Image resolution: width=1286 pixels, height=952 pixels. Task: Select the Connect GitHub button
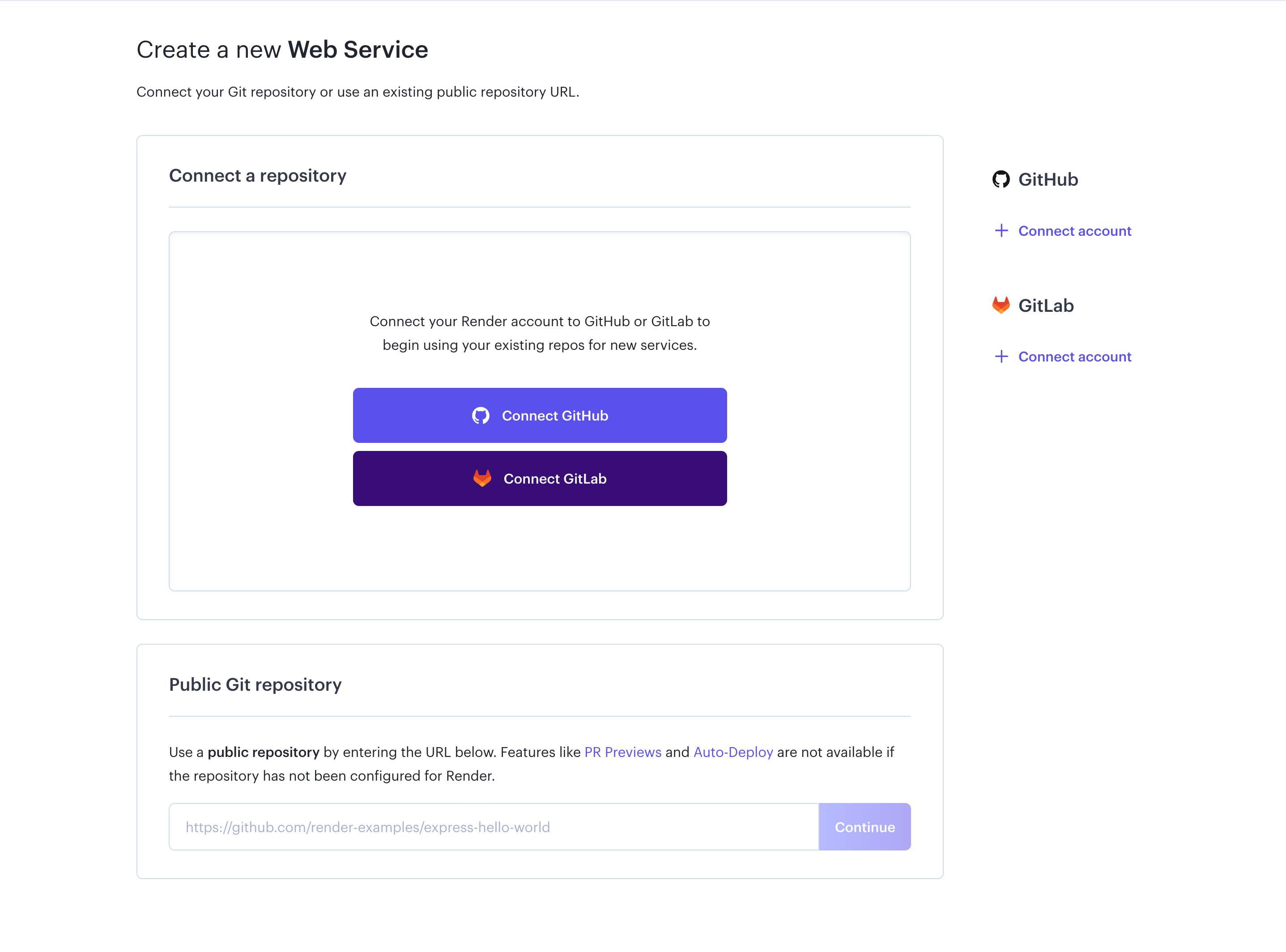[x=540, y=415]
